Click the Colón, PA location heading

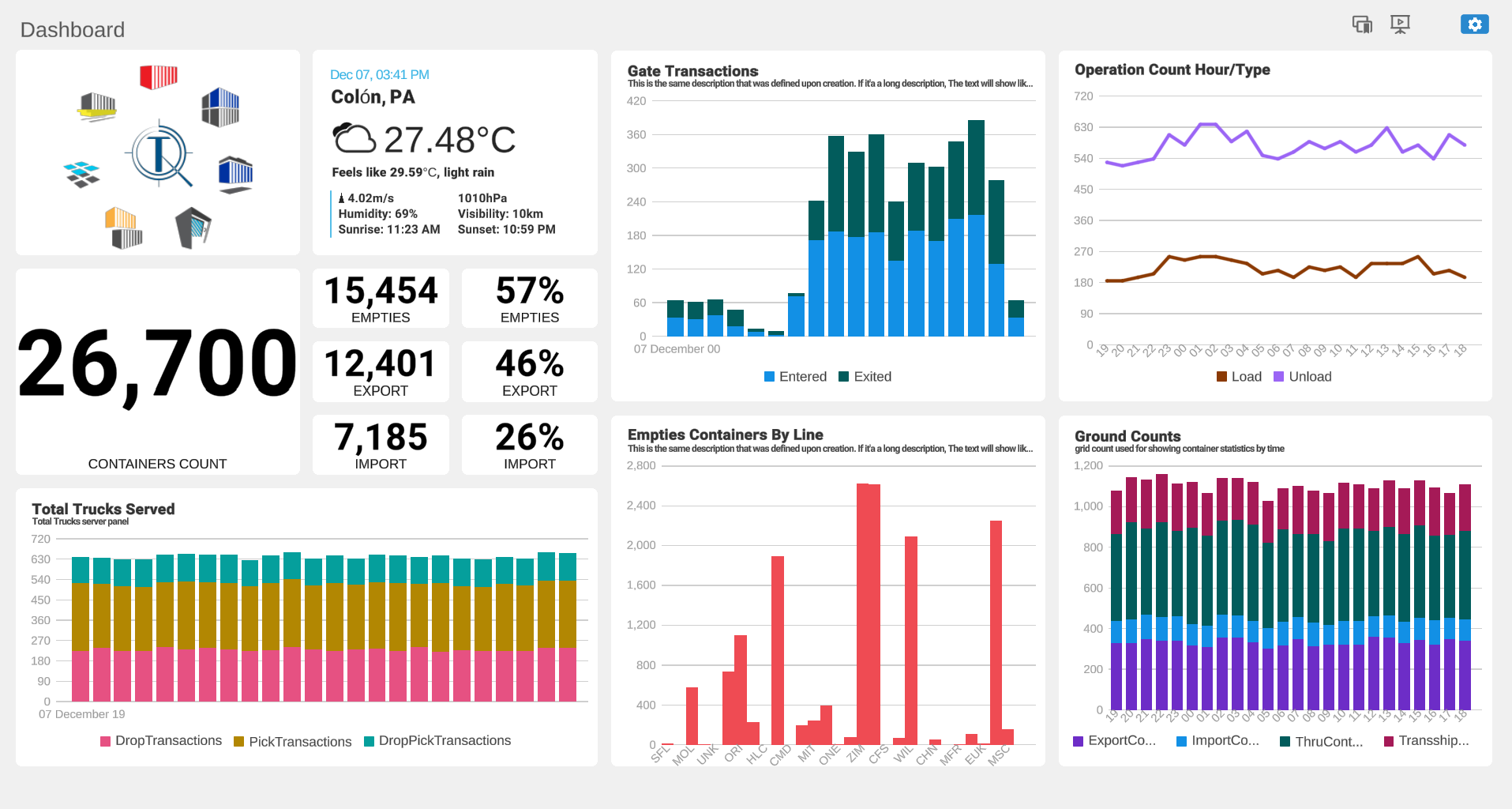(373, 97)
